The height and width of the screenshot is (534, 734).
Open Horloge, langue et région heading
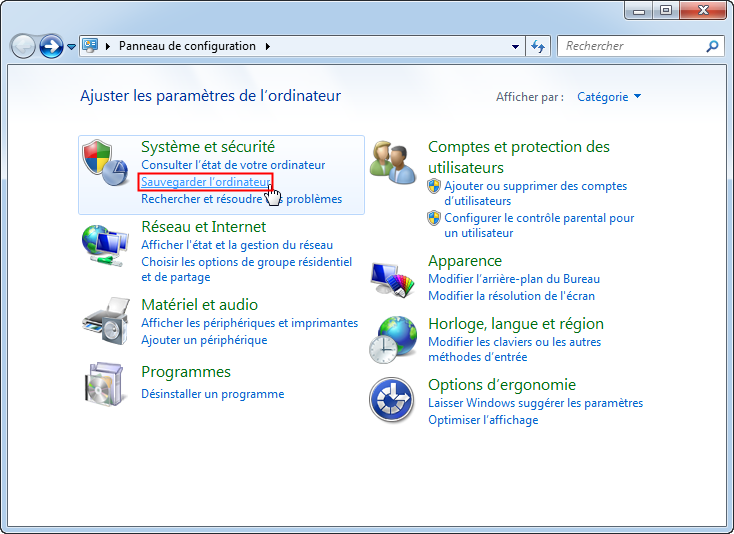516,324
